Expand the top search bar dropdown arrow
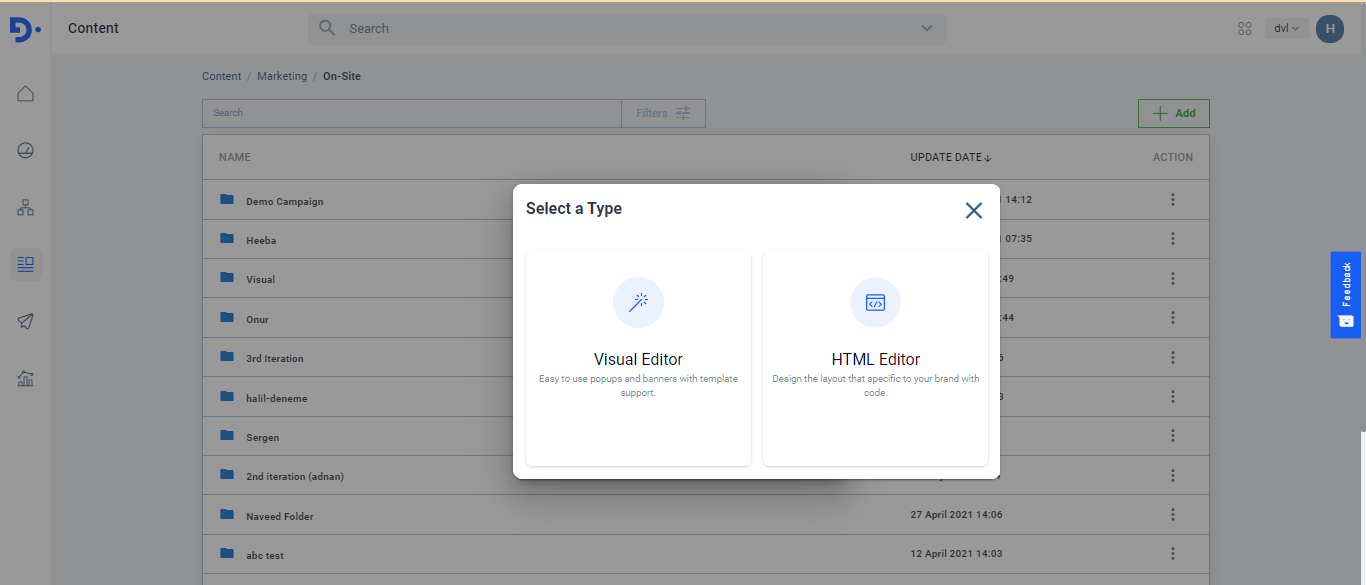1366x585 pixels. [x=927, y=28]
